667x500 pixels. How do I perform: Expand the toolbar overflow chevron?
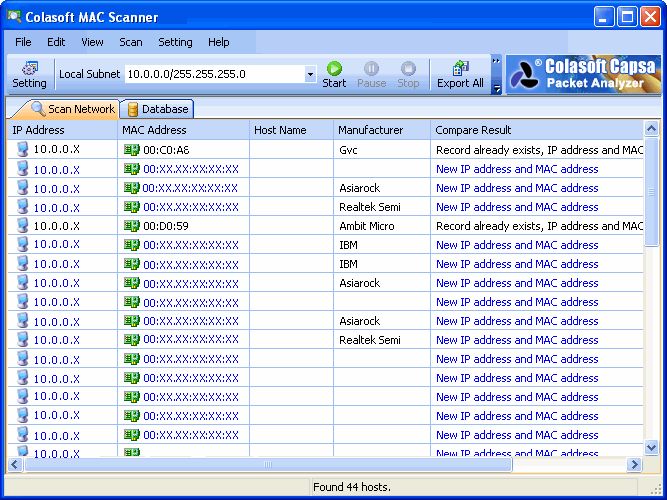496,61
